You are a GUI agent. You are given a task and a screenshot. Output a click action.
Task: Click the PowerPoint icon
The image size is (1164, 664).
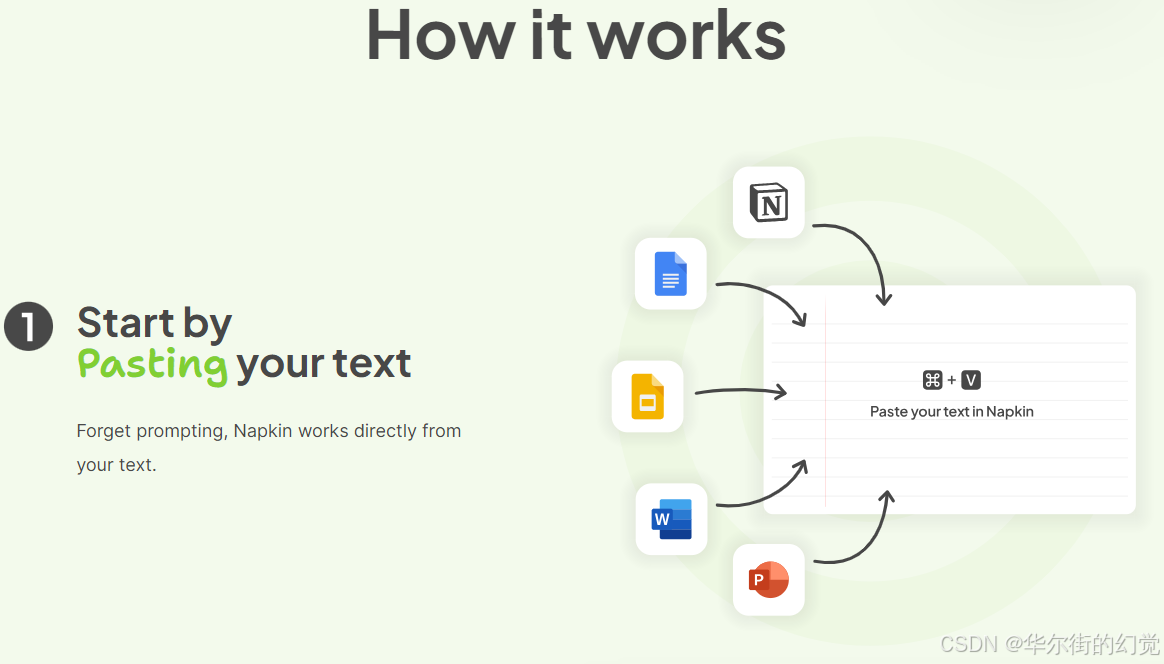(768, 579)
